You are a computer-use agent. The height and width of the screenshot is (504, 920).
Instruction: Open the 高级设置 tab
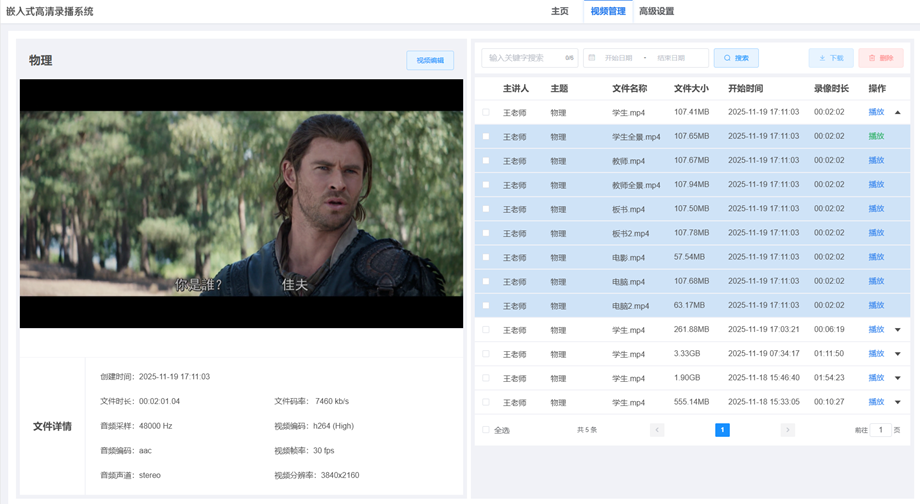(x=656, y=11)
